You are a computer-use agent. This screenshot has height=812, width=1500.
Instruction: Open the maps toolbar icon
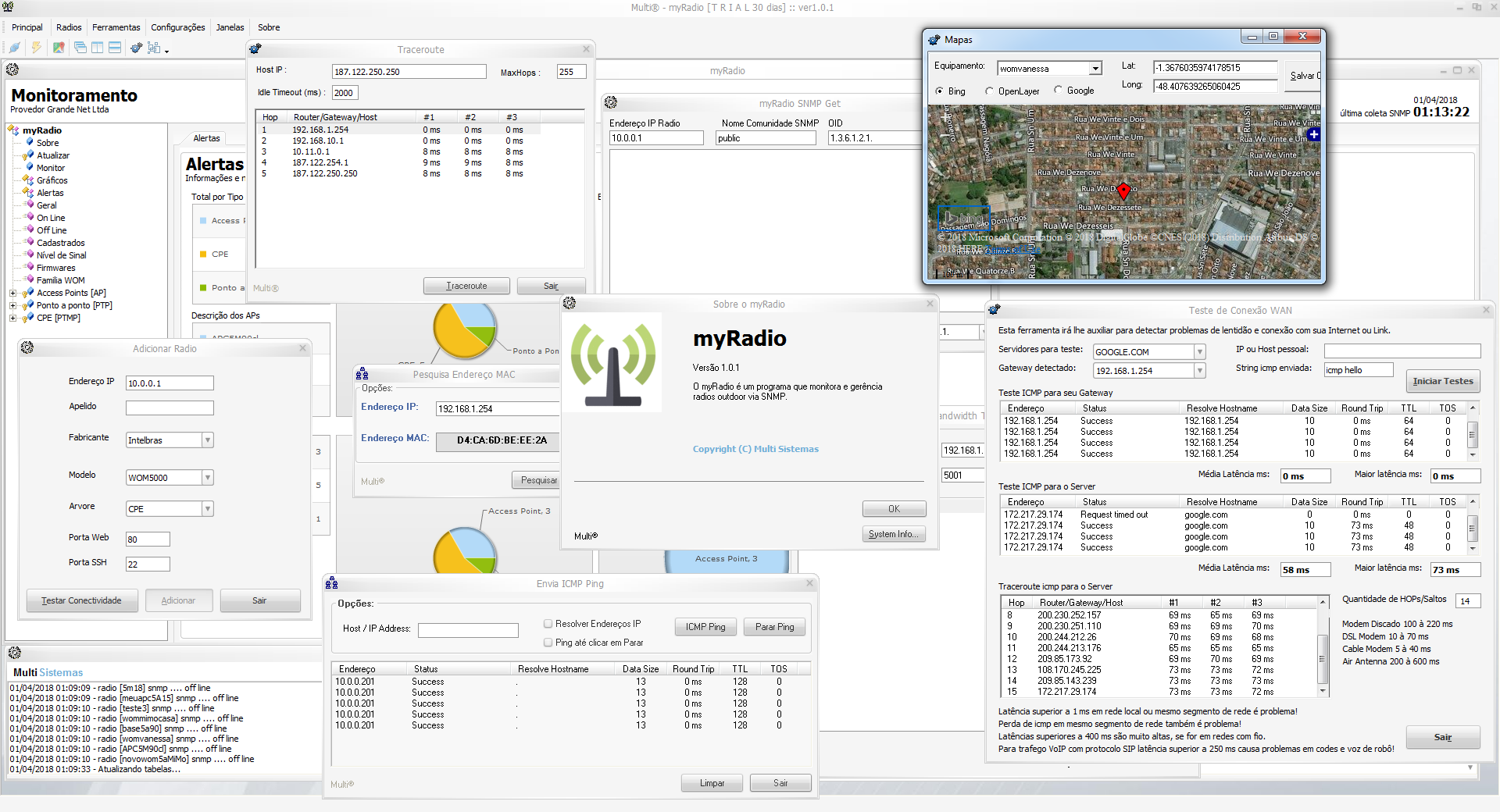pyautogui.click(x=59, y=48)
